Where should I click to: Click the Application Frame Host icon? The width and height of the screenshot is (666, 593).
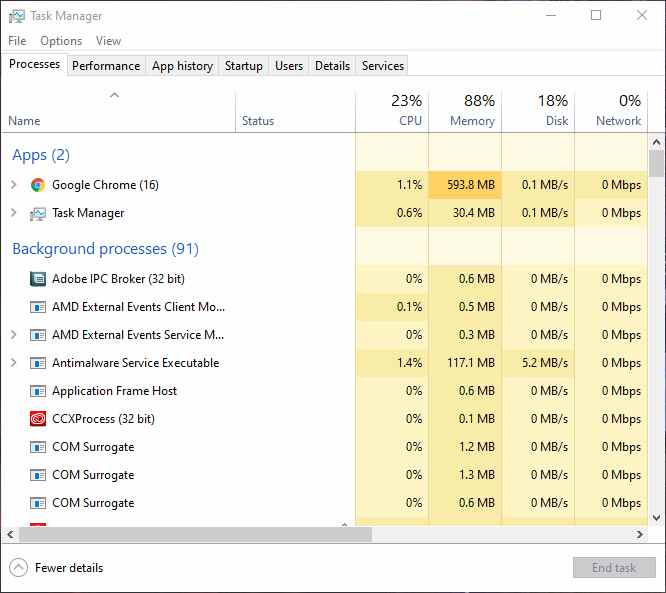click(x=38, y=391)
